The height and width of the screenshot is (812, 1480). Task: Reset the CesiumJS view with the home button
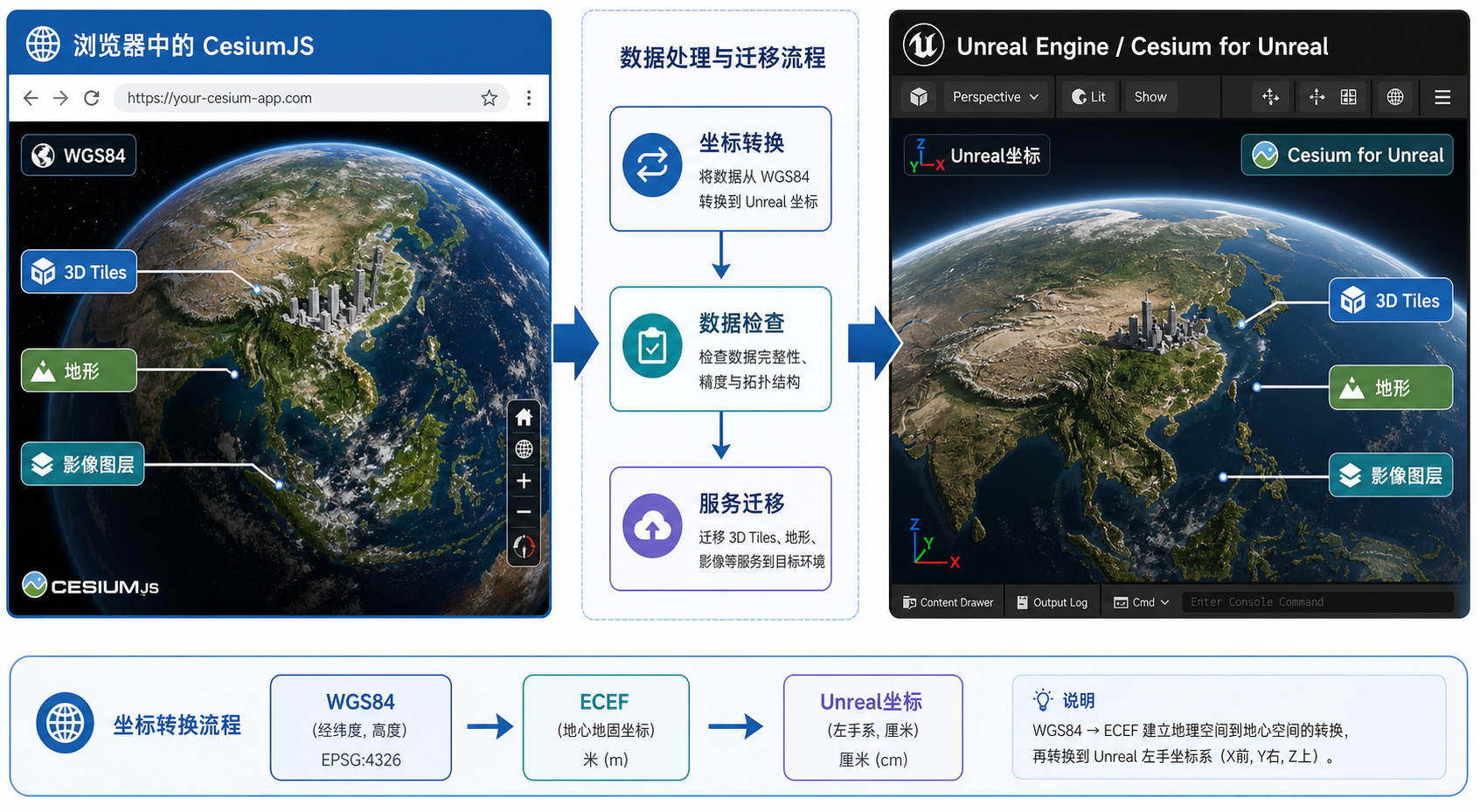pos(524,417)
